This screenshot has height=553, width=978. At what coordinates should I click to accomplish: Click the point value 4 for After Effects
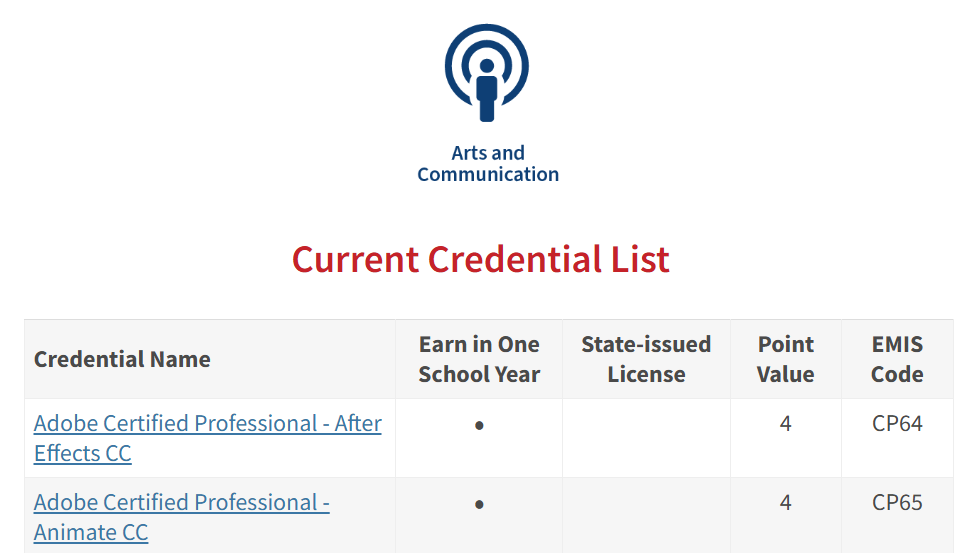tap(785, 424)
